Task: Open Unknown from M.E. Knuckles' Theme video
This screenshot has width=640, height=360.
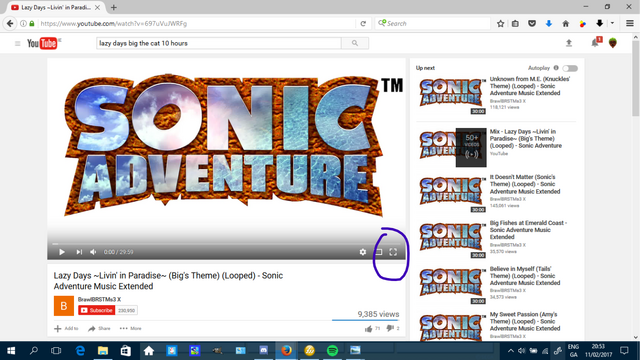Action: tap(530, 86)
